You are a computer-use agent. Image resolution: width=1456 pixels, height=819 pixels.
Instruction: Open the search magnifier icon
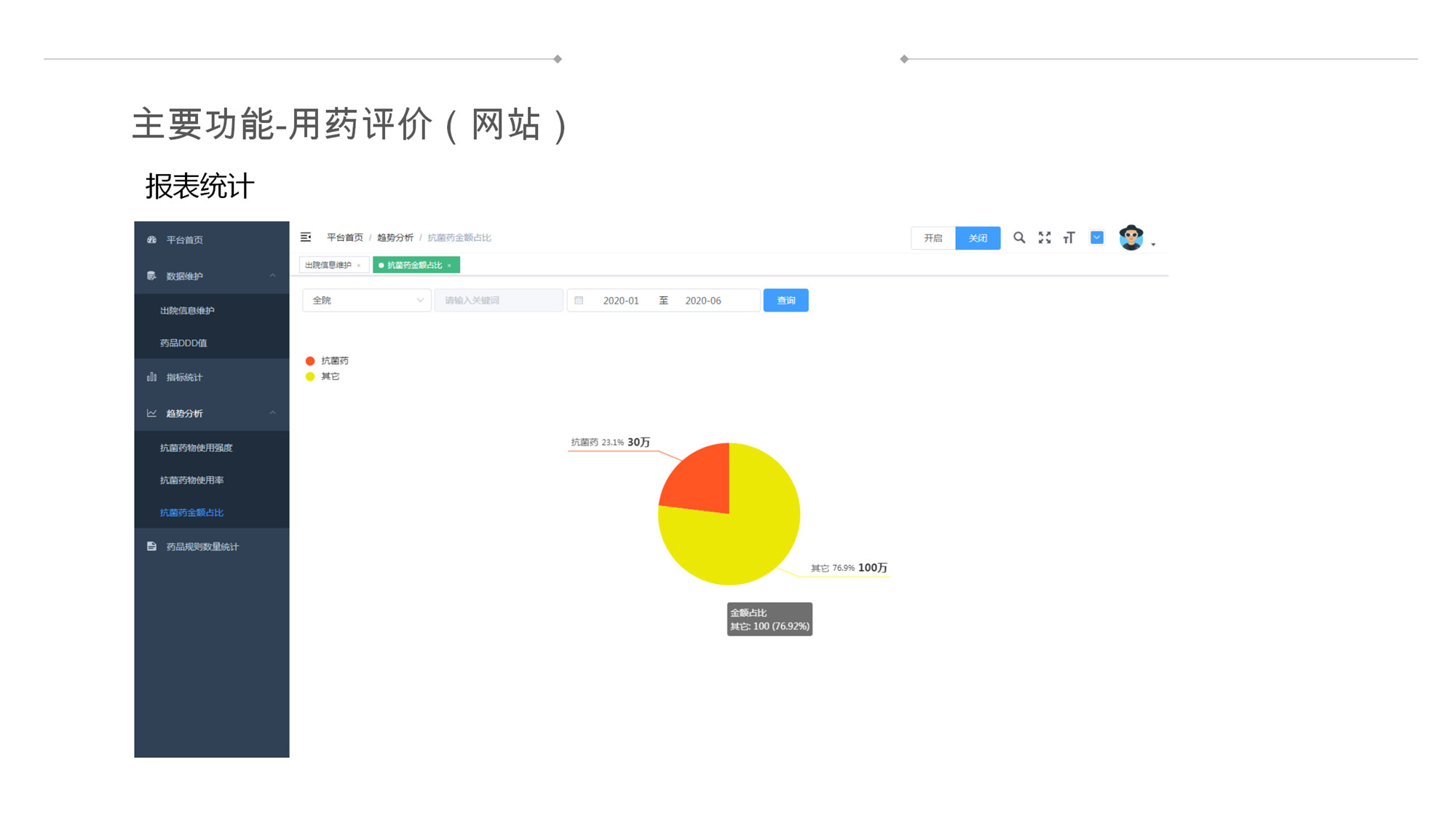pos(1019,238)
